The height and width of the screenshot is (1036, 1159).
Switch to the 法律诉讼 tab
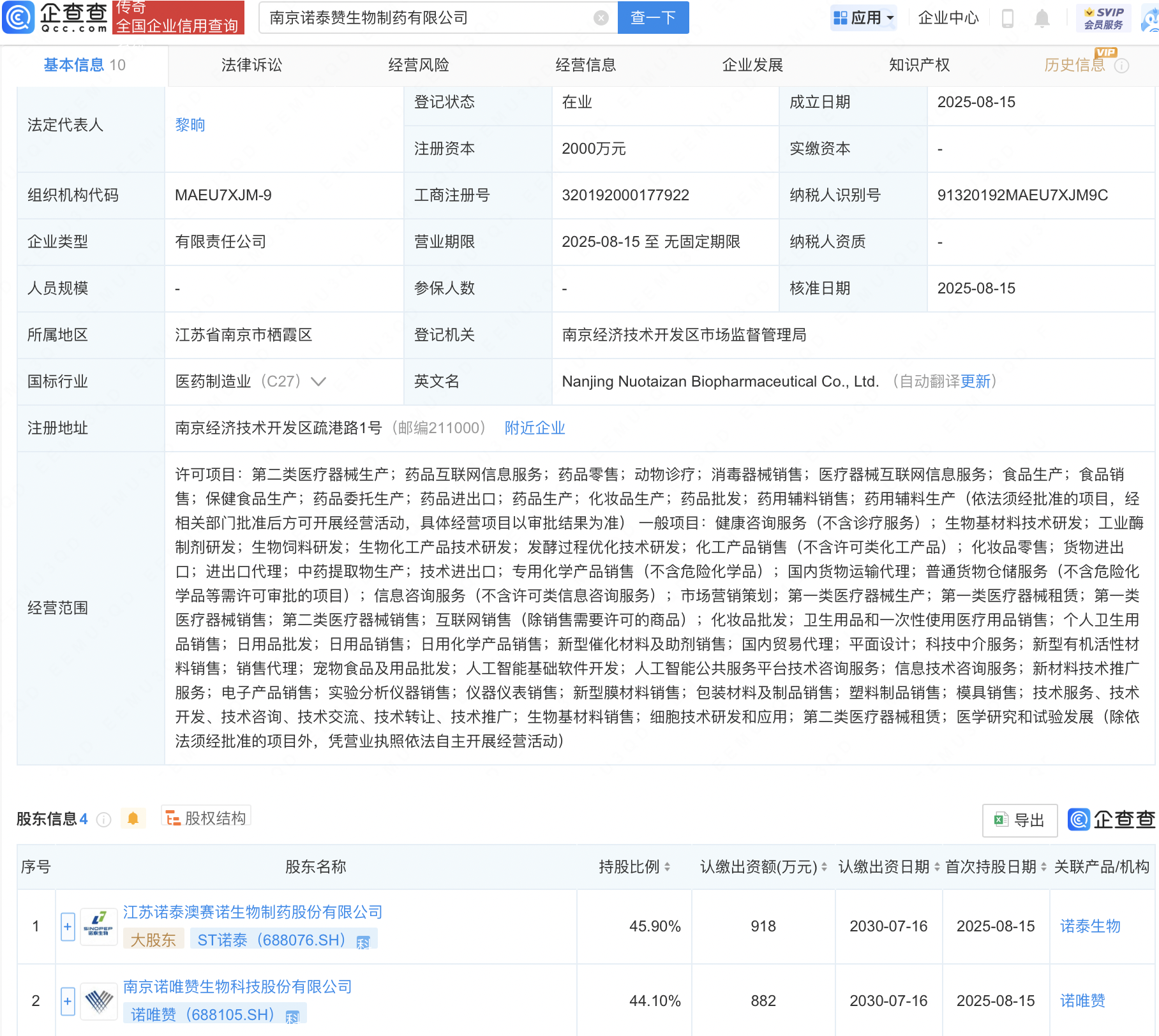point(251,64)
